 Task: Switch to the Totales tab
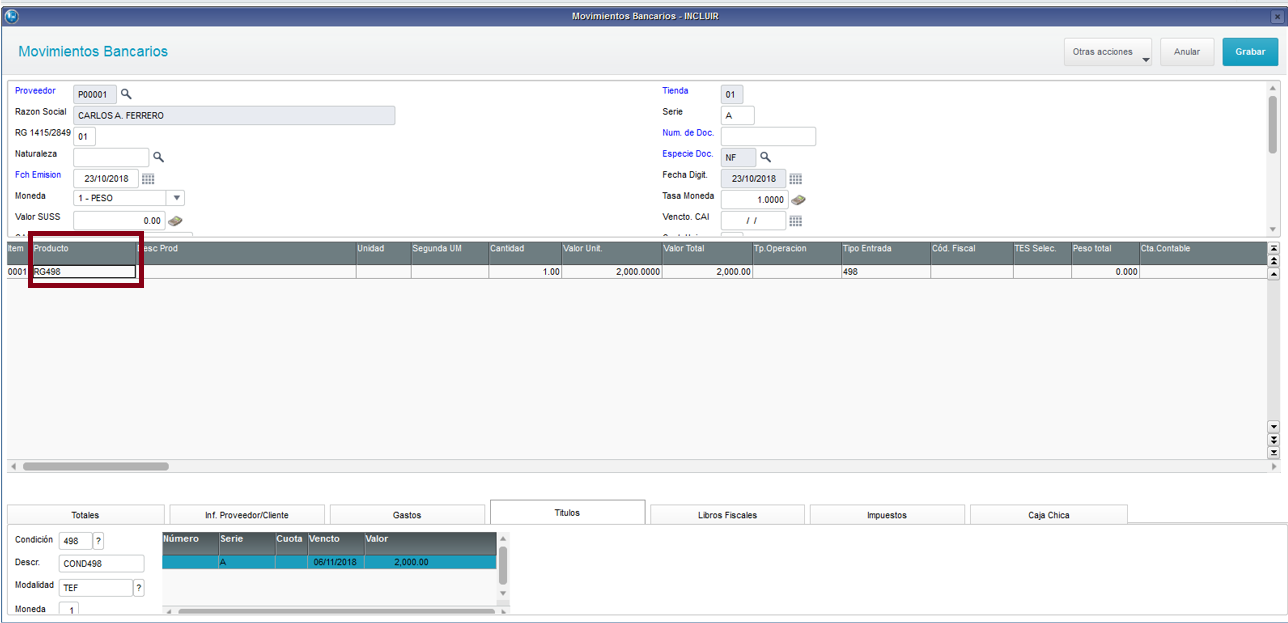pyautogui.click(x=85, y=515)
